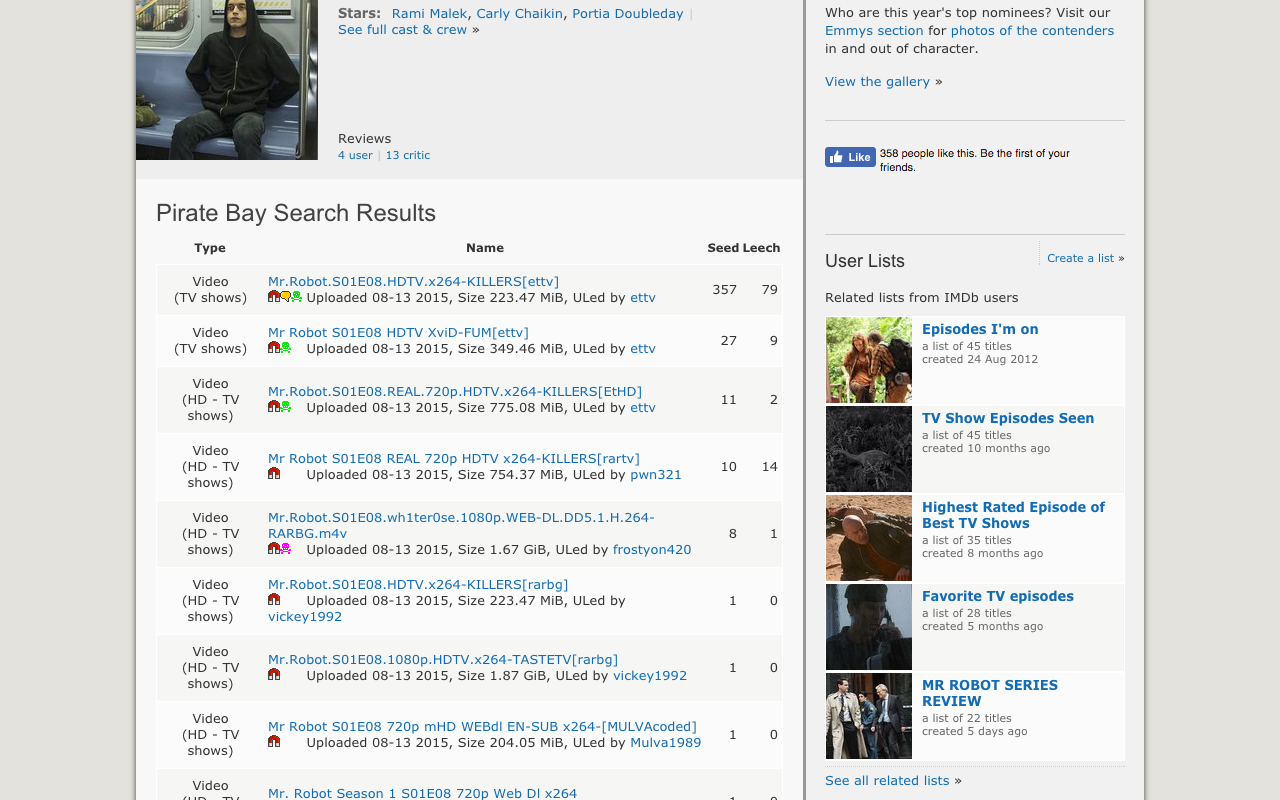
Task: Click View the gallery link
Action: [877, 81]
